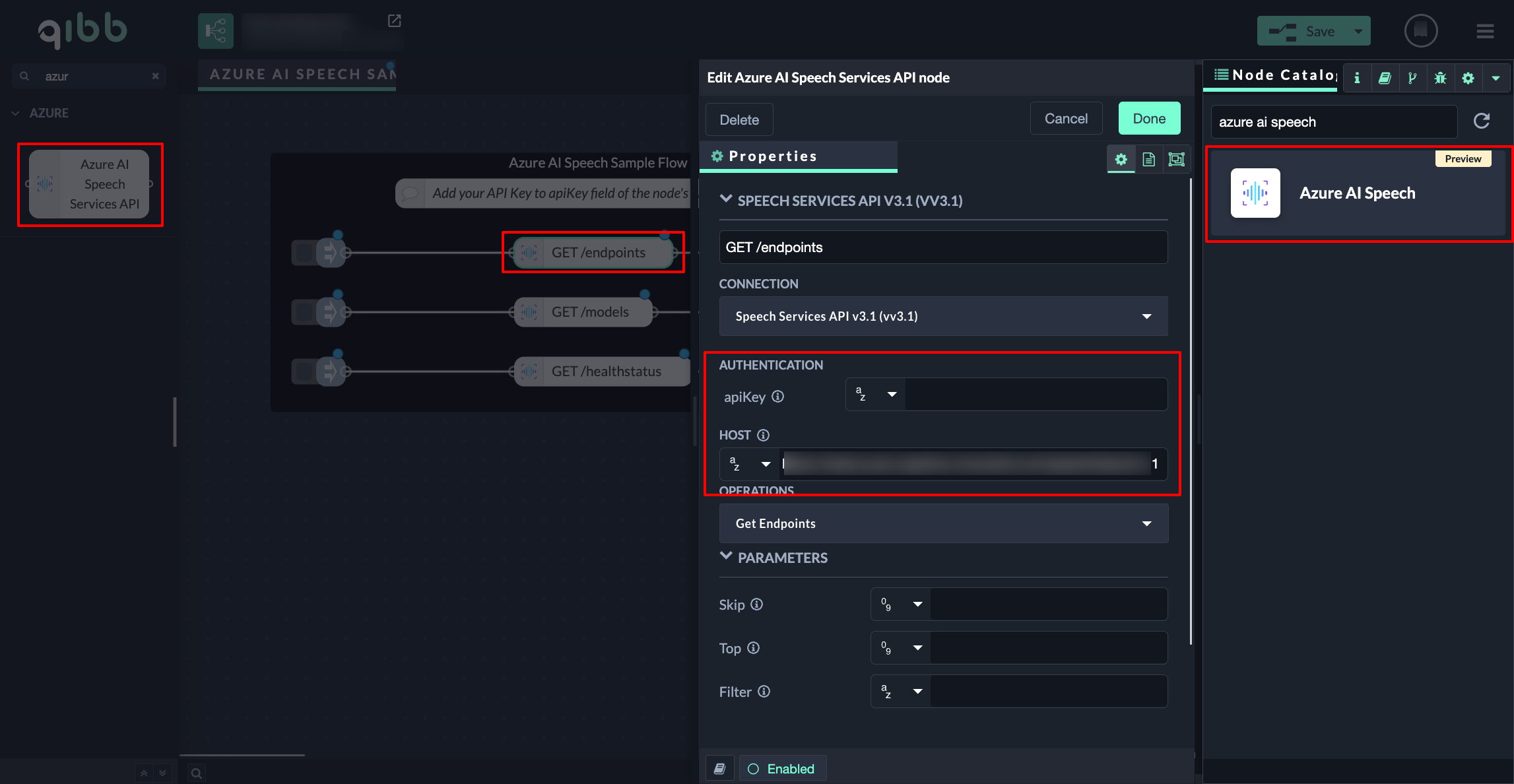Open the book help icon in sidebar

click(x=1385, y=78)
